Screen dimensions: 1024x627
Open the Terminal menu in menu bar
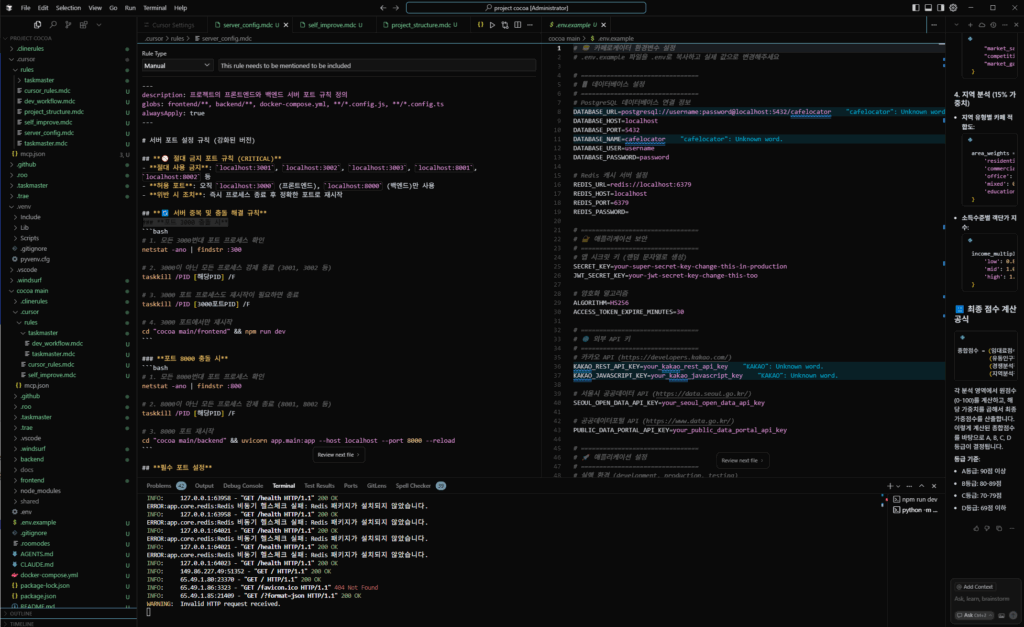(155, 8)
